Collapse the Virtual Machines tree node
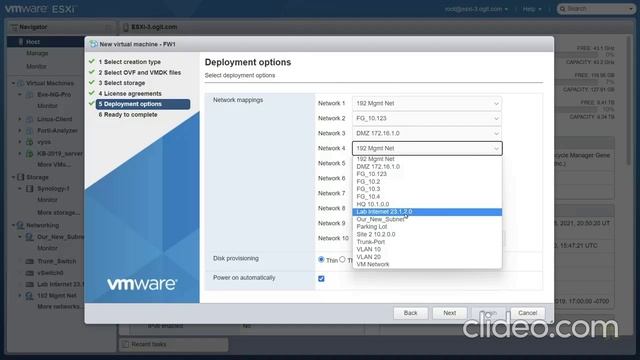The height and width of the screenshot is (360, 640). tap(13, 83)
